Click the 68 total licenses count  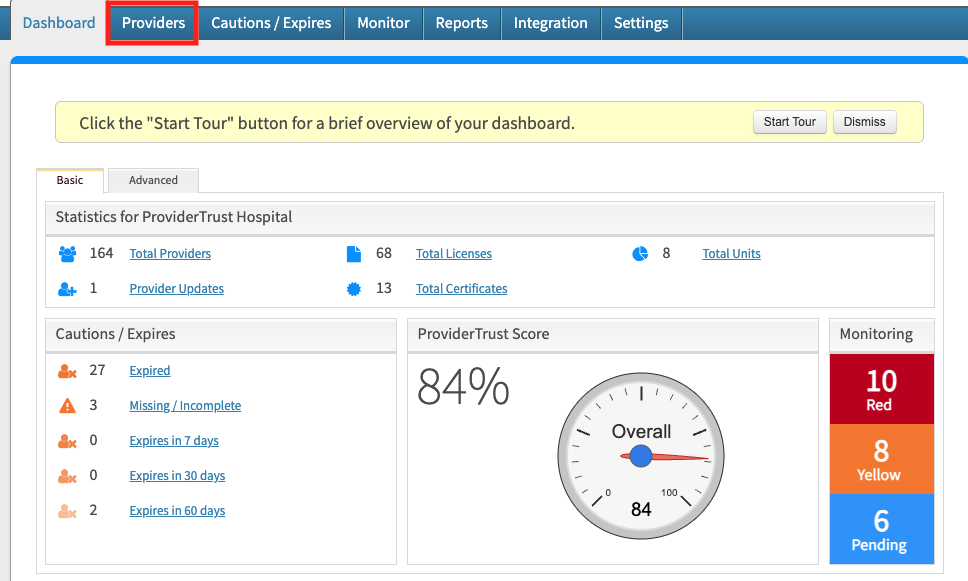tap(384, 254)
